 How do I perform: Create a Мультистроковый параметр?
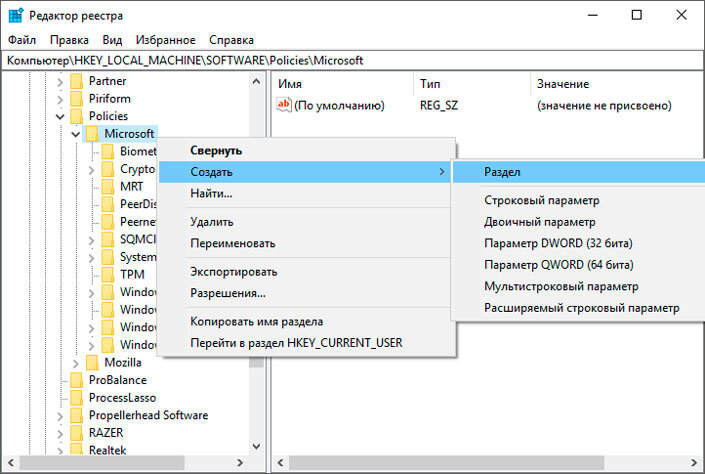click(x=579, y=286)
